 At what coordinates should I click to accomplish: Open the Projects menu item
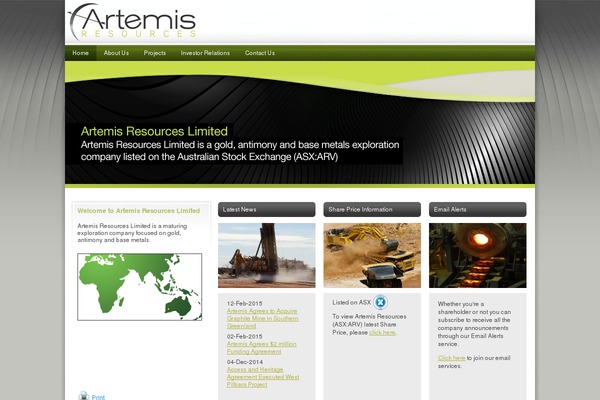(155, 53)
